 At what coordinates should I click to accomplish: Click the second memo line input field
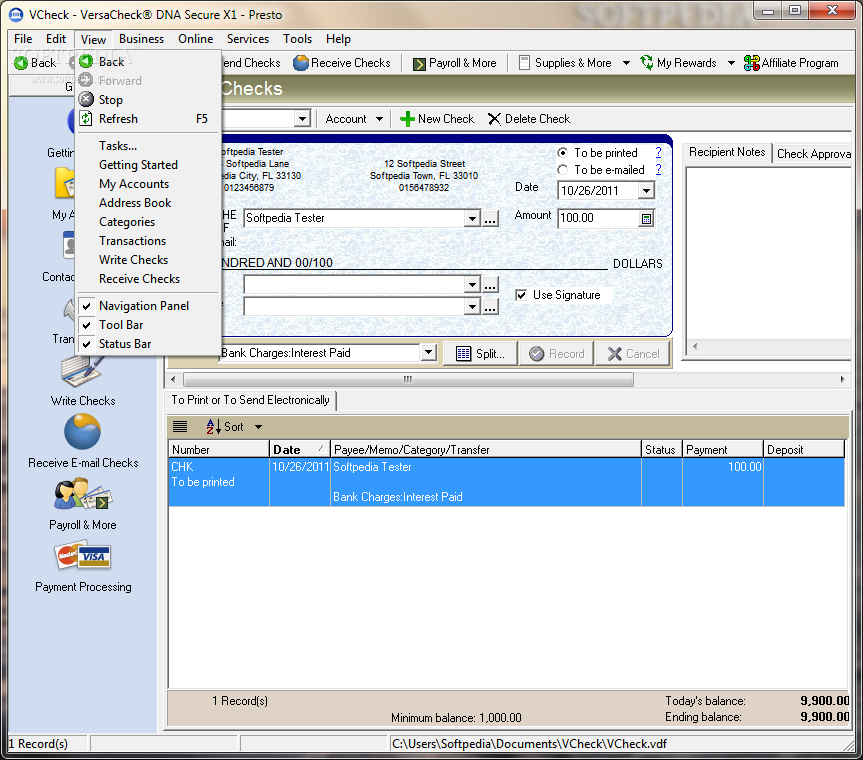coord(354,306)
